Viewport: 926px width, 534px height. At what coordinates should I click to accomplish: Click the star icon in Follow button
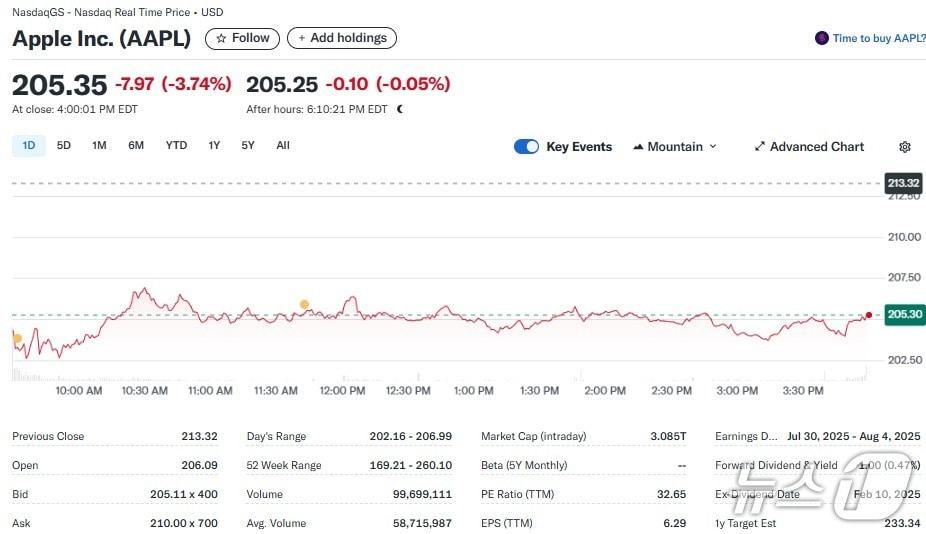[x=221, y=38]
